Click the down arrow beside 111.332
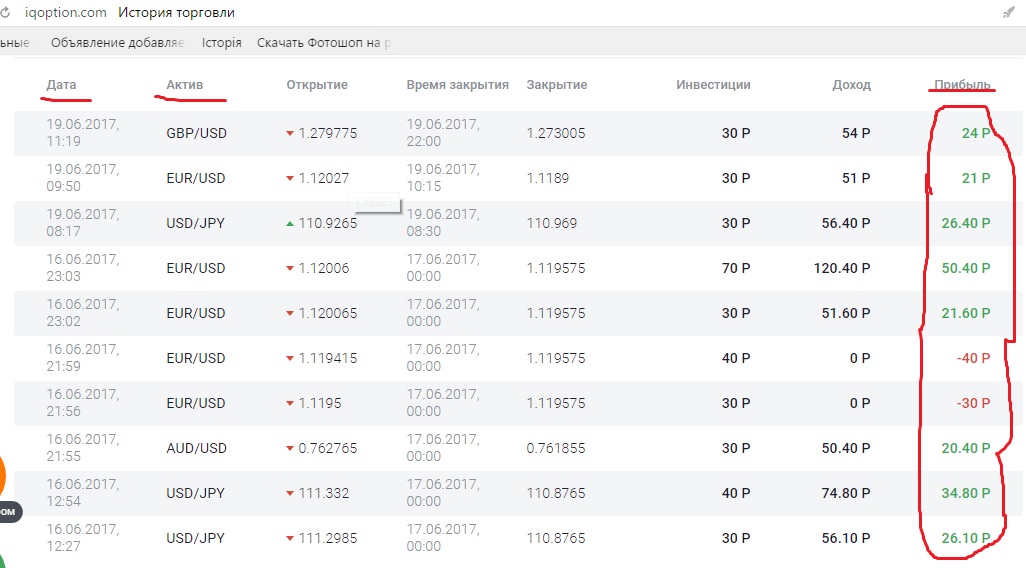This screenshot has height=568, width=1026. [x=290, y=493]
